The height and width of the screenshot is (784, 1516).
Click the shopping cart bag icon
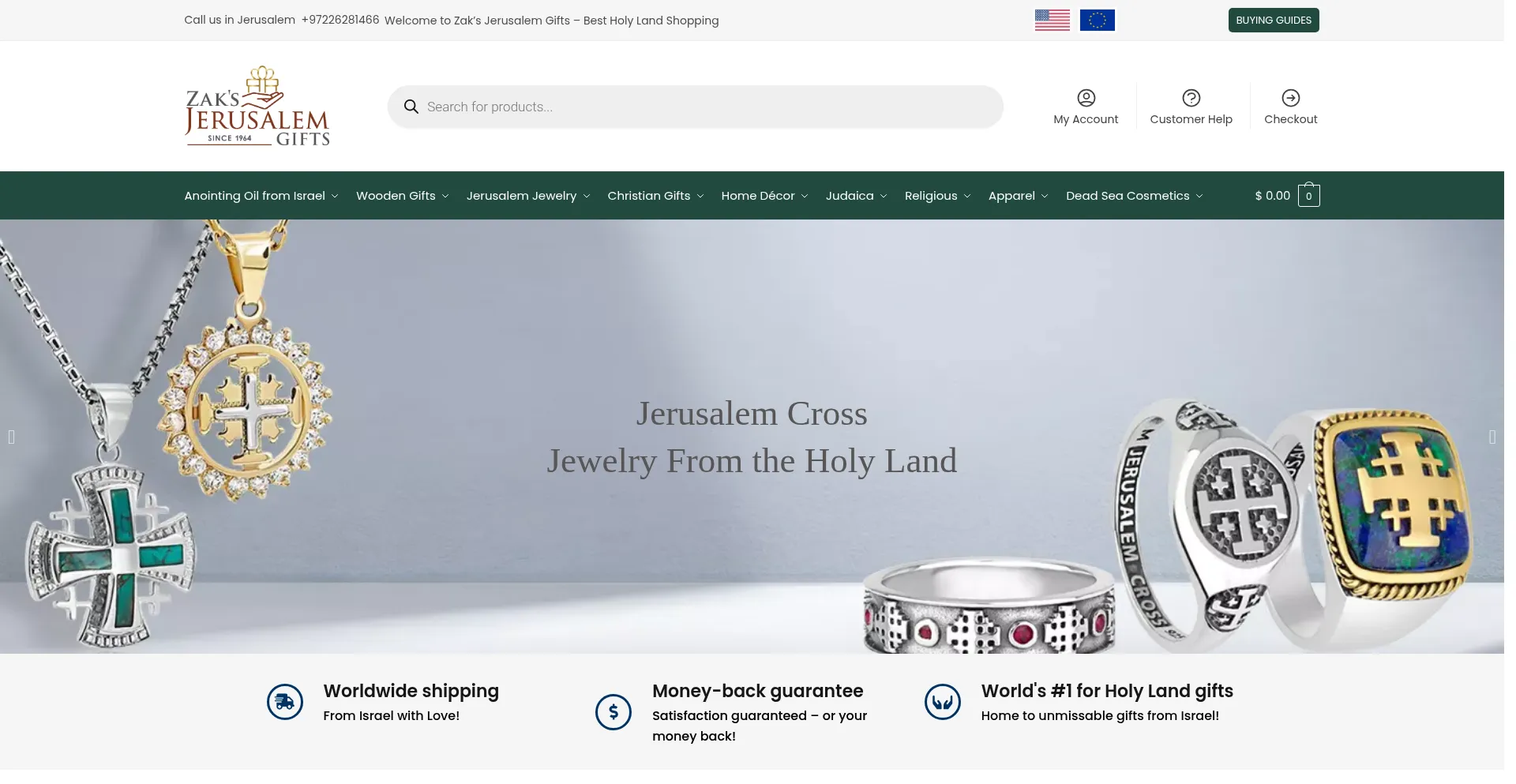[x=1308, y=195]
